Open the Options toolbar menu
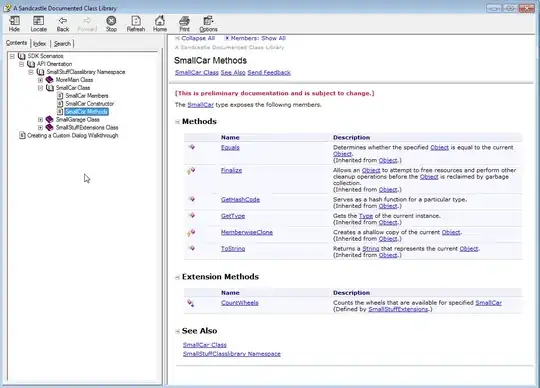The image size is (540, 388). [208, 24]
